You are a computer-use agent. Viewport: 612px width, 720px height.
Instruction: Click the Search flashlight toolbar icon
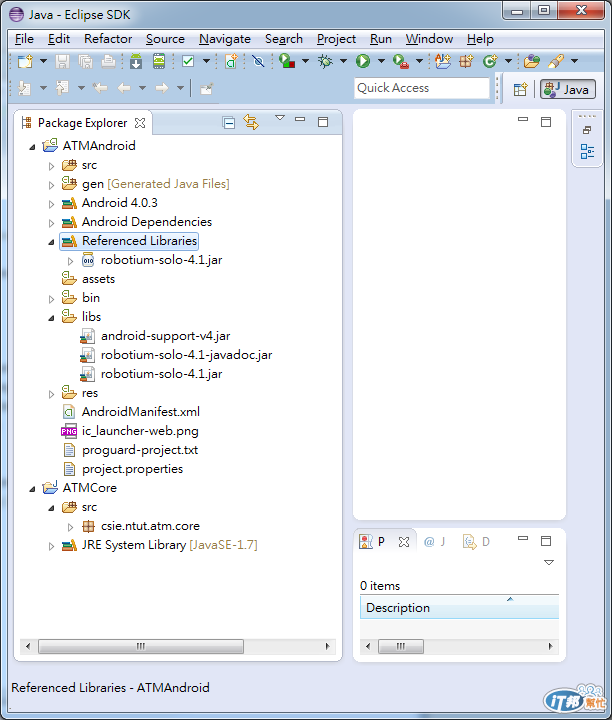tap(556, 61)
